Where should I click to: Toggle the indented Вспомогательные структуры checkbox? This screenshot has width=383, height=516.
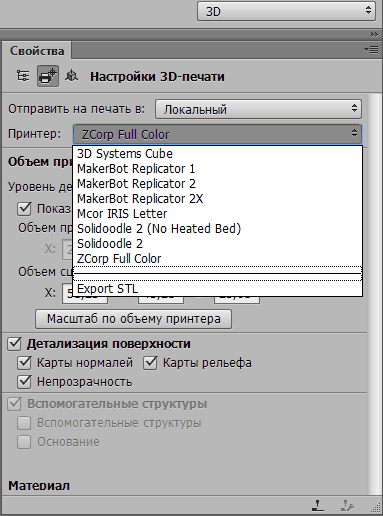(24, 423)
